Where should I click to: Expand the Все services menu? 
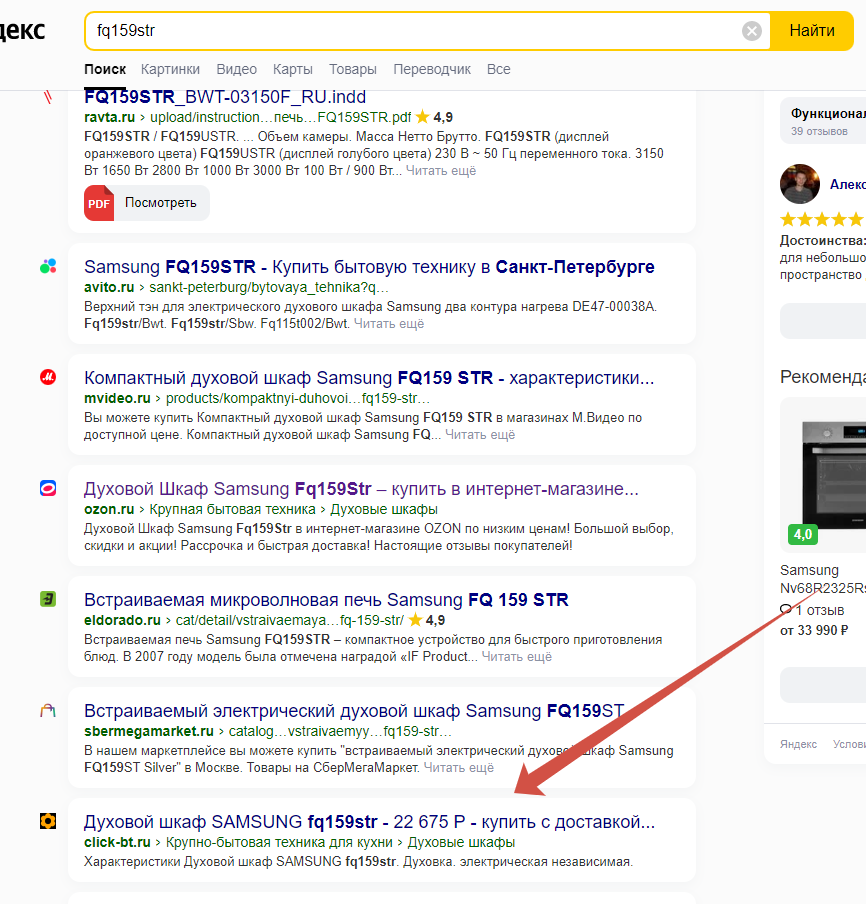coord(498,69)
